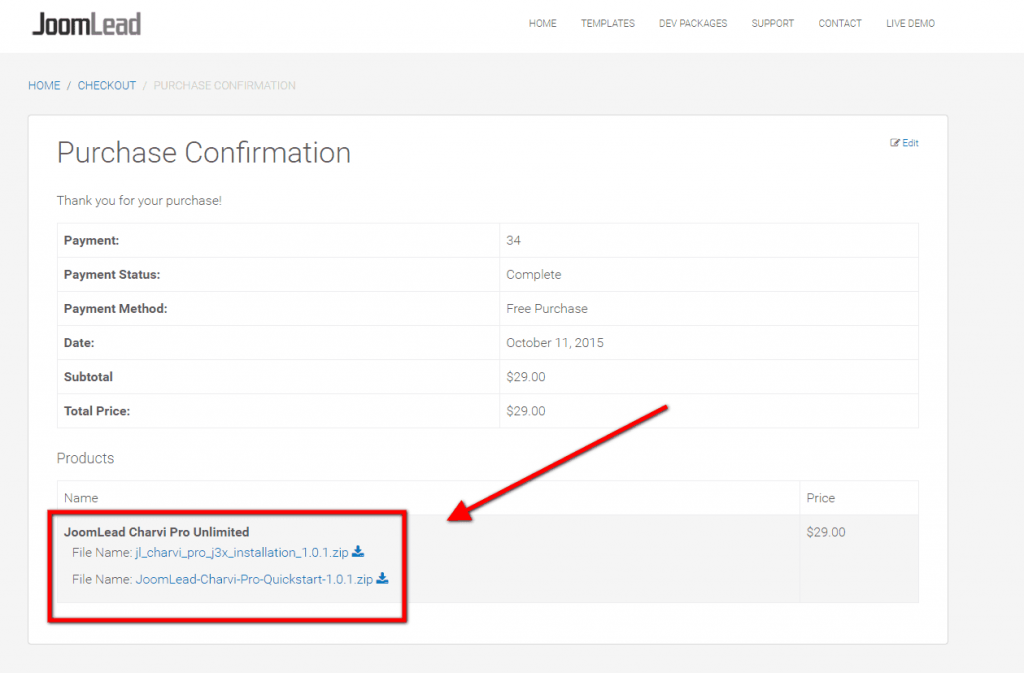Select the Payment Status row showing Complete

coord(534,274)
